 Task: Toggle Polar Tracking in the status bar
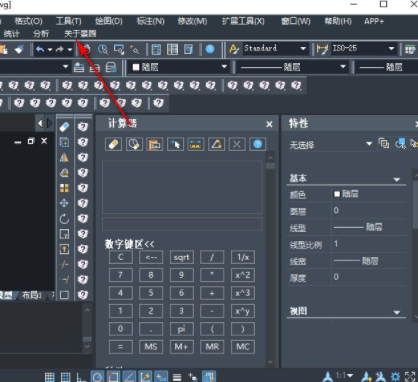pos(97,377)
